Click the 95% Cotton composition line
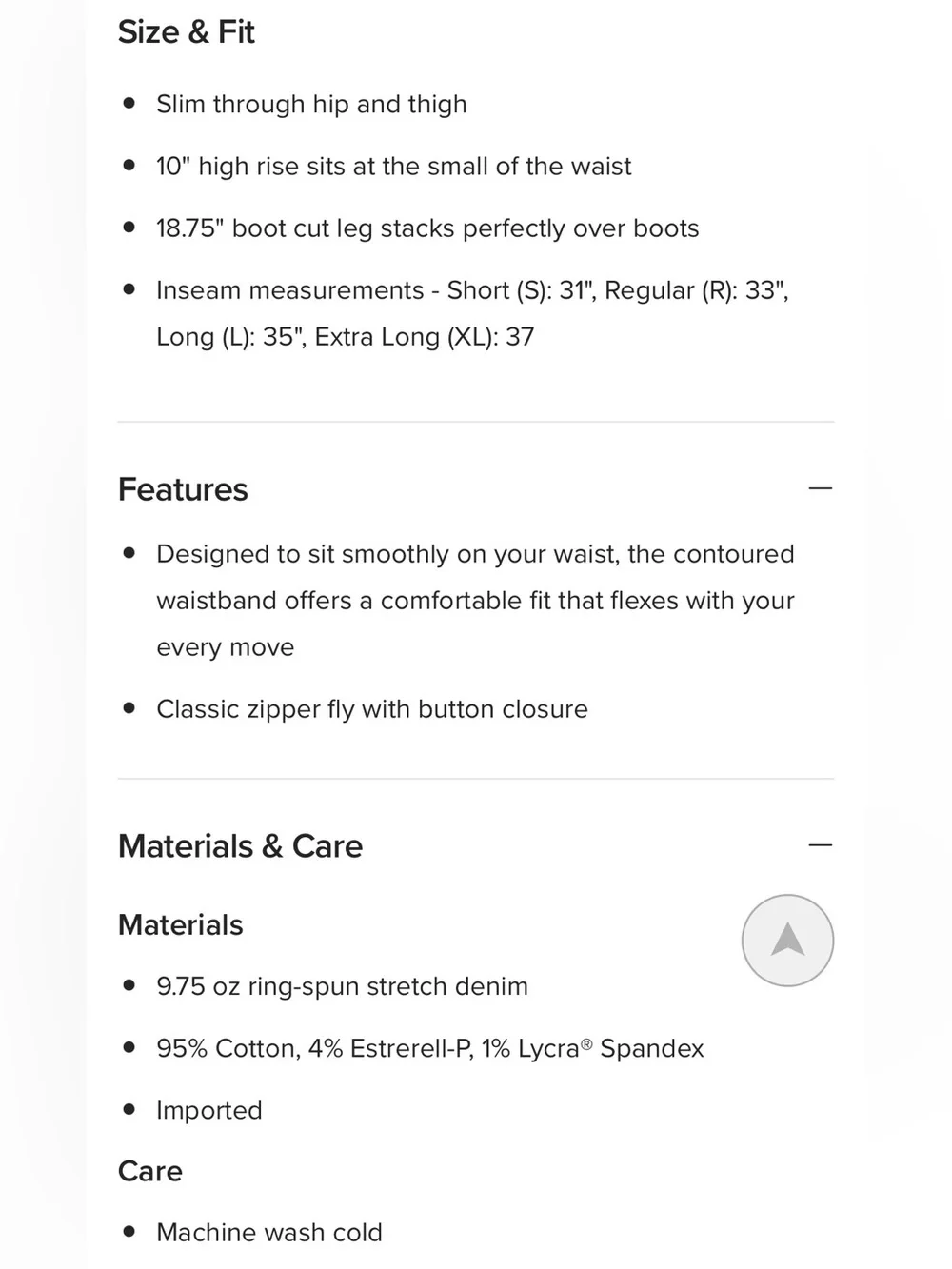The width and height of the screenshot is (952, 1269). pyautogui.click(x=430, y=1048)
